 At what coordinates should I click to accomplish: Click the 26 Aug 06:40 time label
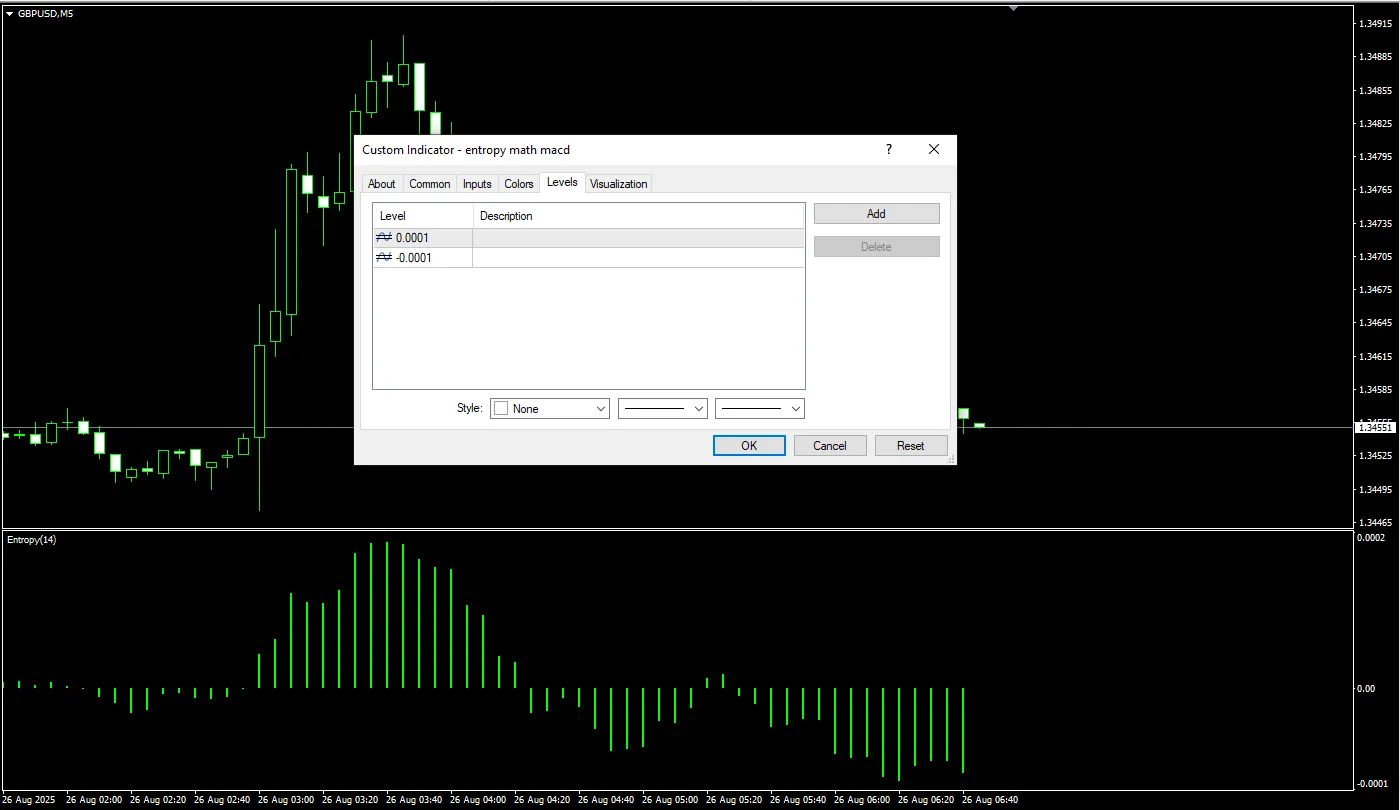click(990, 800)
